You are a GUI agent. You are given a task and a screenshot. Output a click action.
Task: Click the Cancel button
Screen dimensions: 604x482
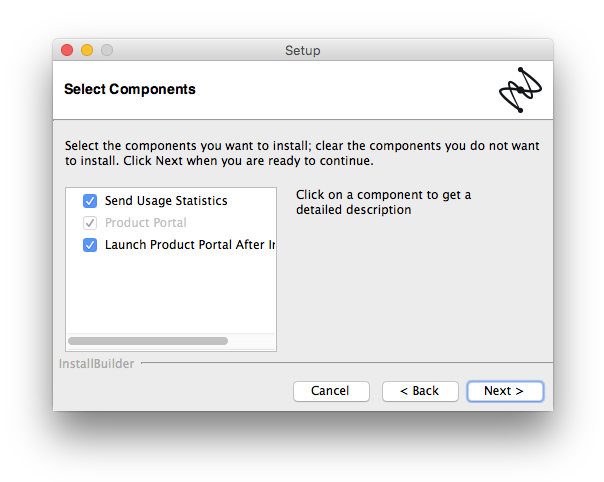[331, 391]
